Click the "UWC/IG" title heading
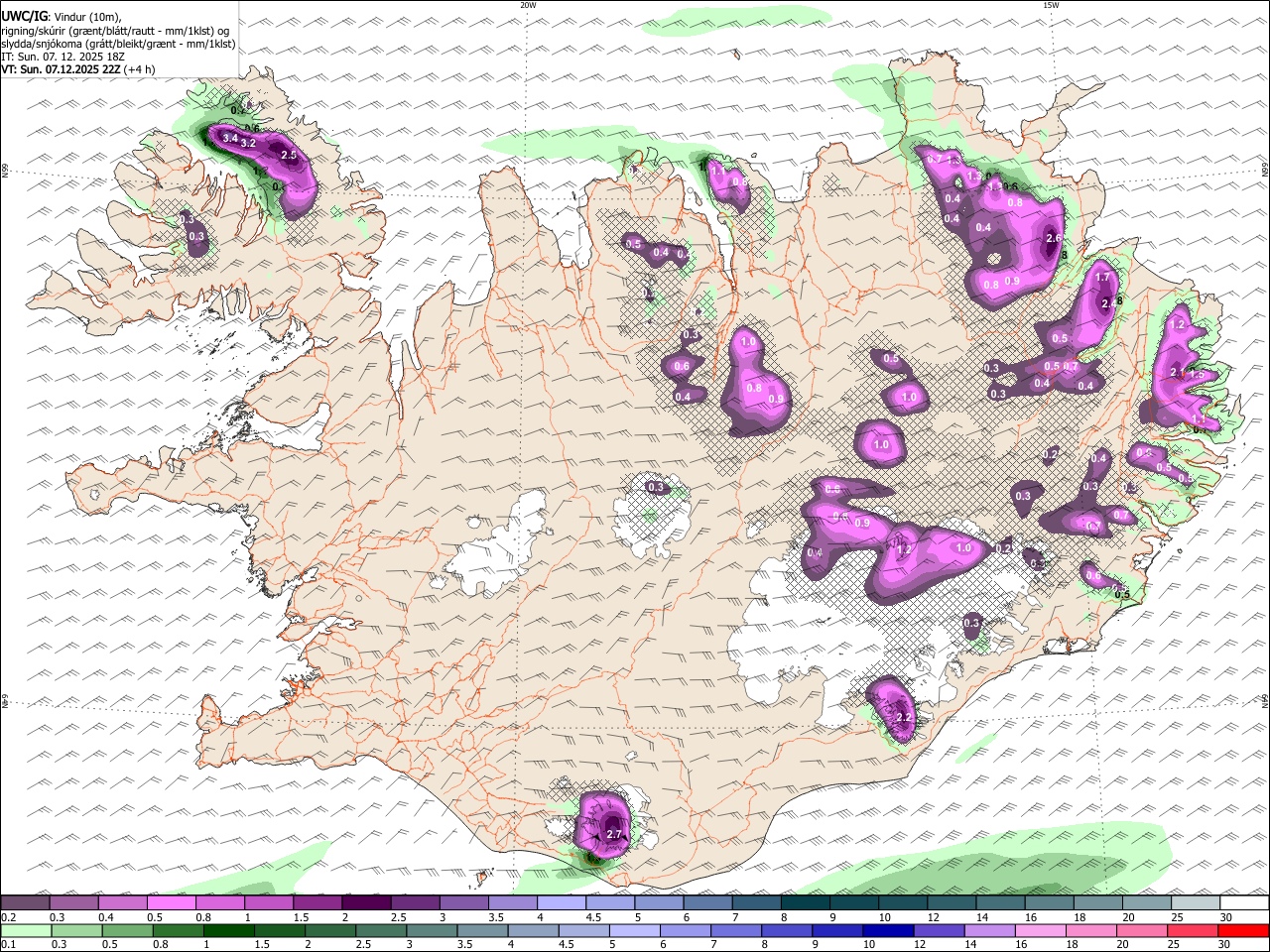 click(x=24, y=17)
